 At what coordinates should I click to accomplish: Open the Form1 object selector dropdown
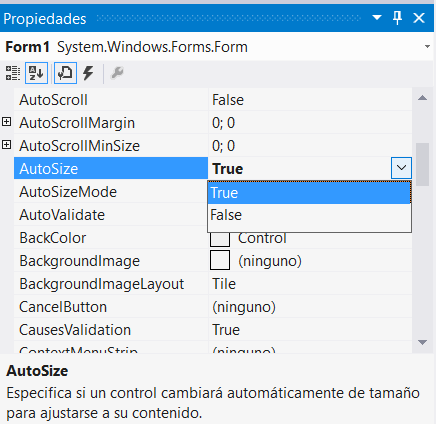click(x=427, y=47)
